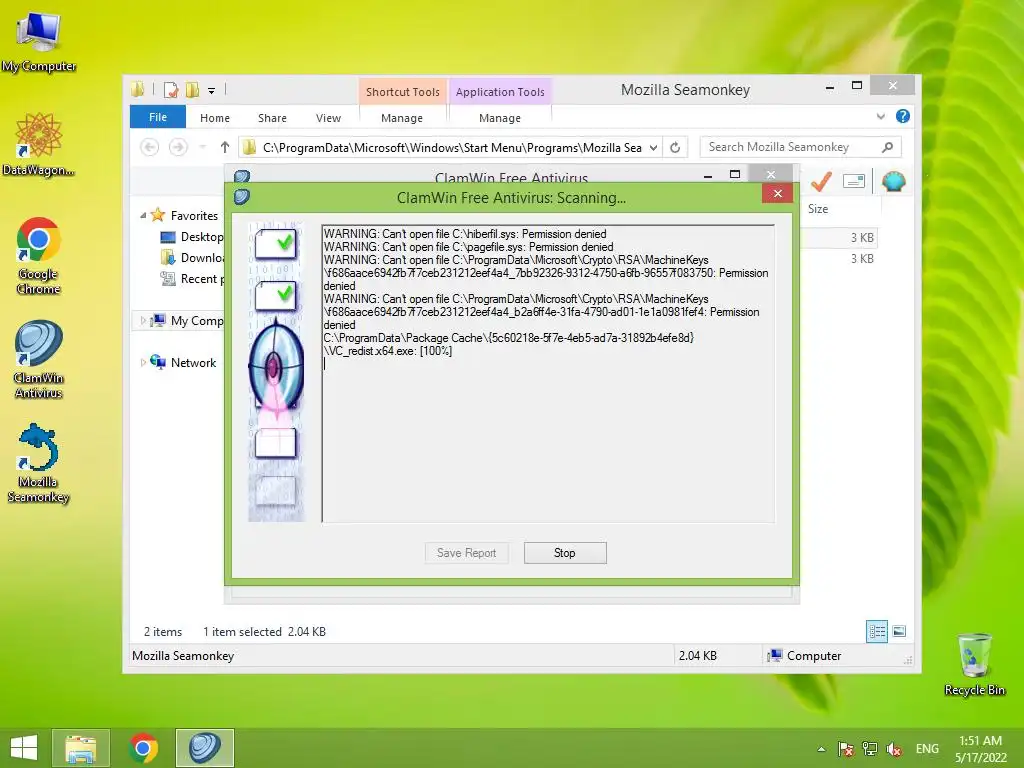Click ClamWin toolbar orange checkmark icon

point(821,182)
